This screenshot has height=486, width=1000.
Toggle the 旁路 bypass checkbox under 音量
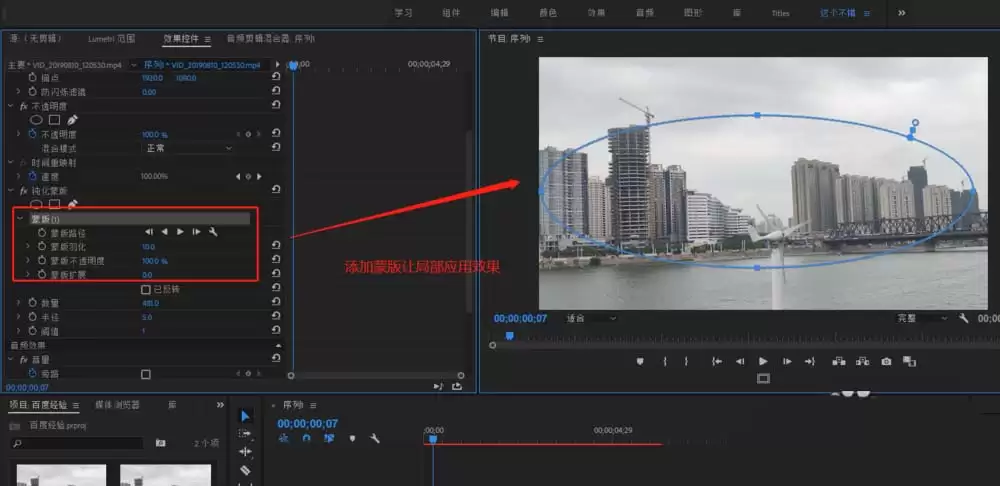pyautogui.click(x=145, y=374)
